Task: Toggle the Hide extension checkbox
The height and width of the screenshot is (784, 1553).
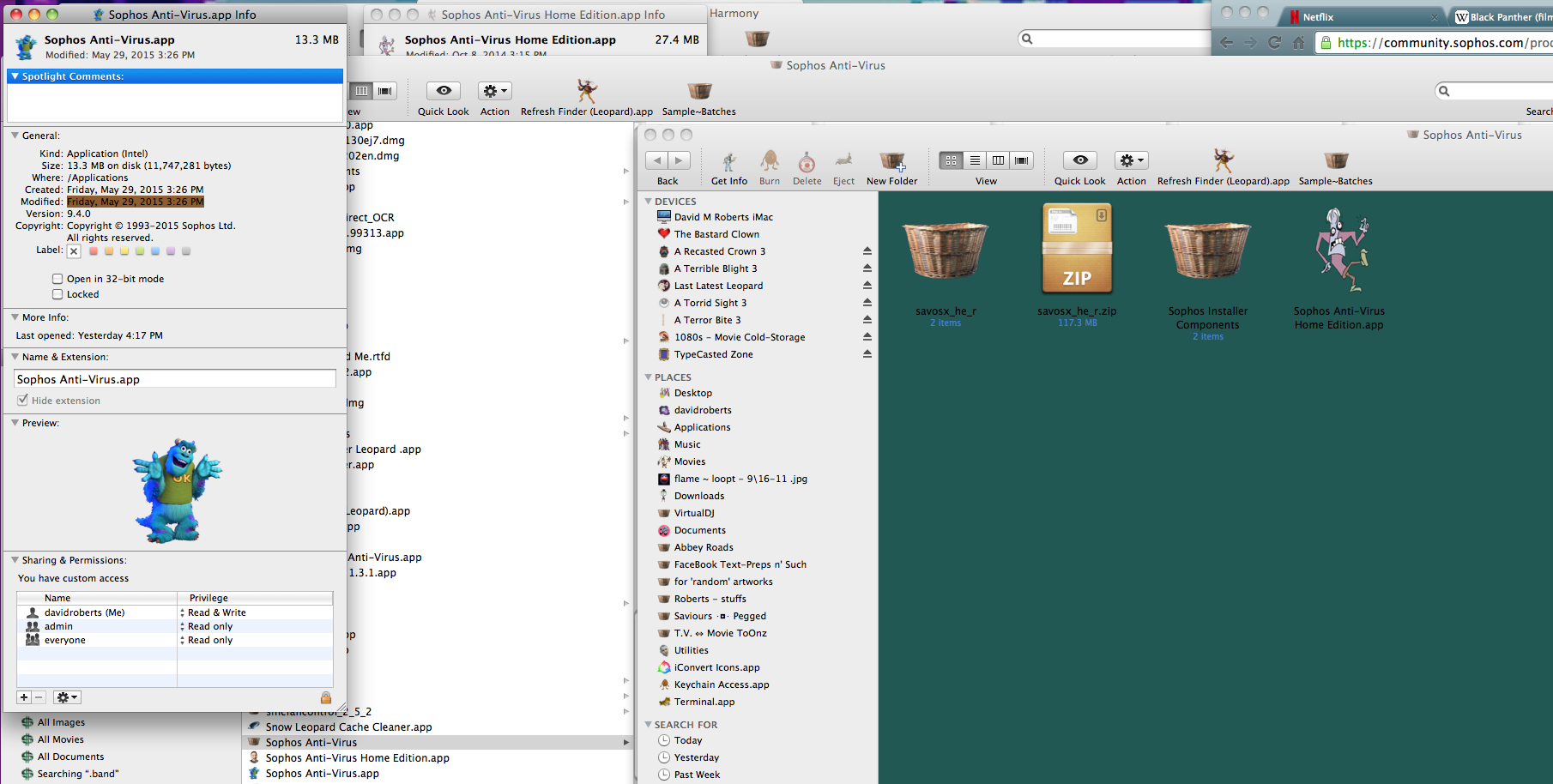Action: (22, 401)
